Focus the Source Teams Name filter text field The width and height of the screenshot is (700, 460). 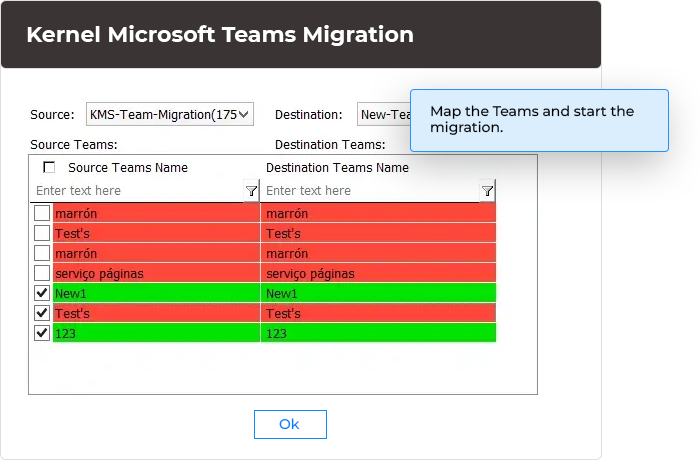coord(137,191)
